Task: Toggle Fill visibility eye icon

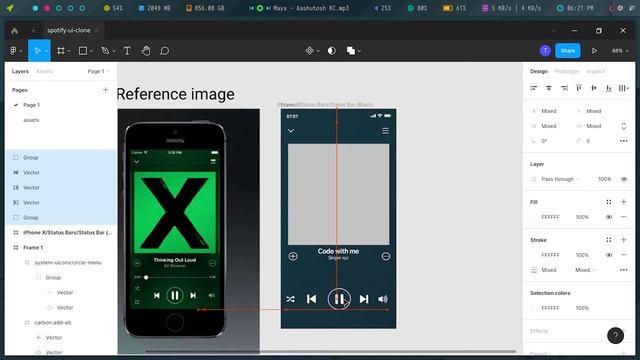Action: pos(609,217)
